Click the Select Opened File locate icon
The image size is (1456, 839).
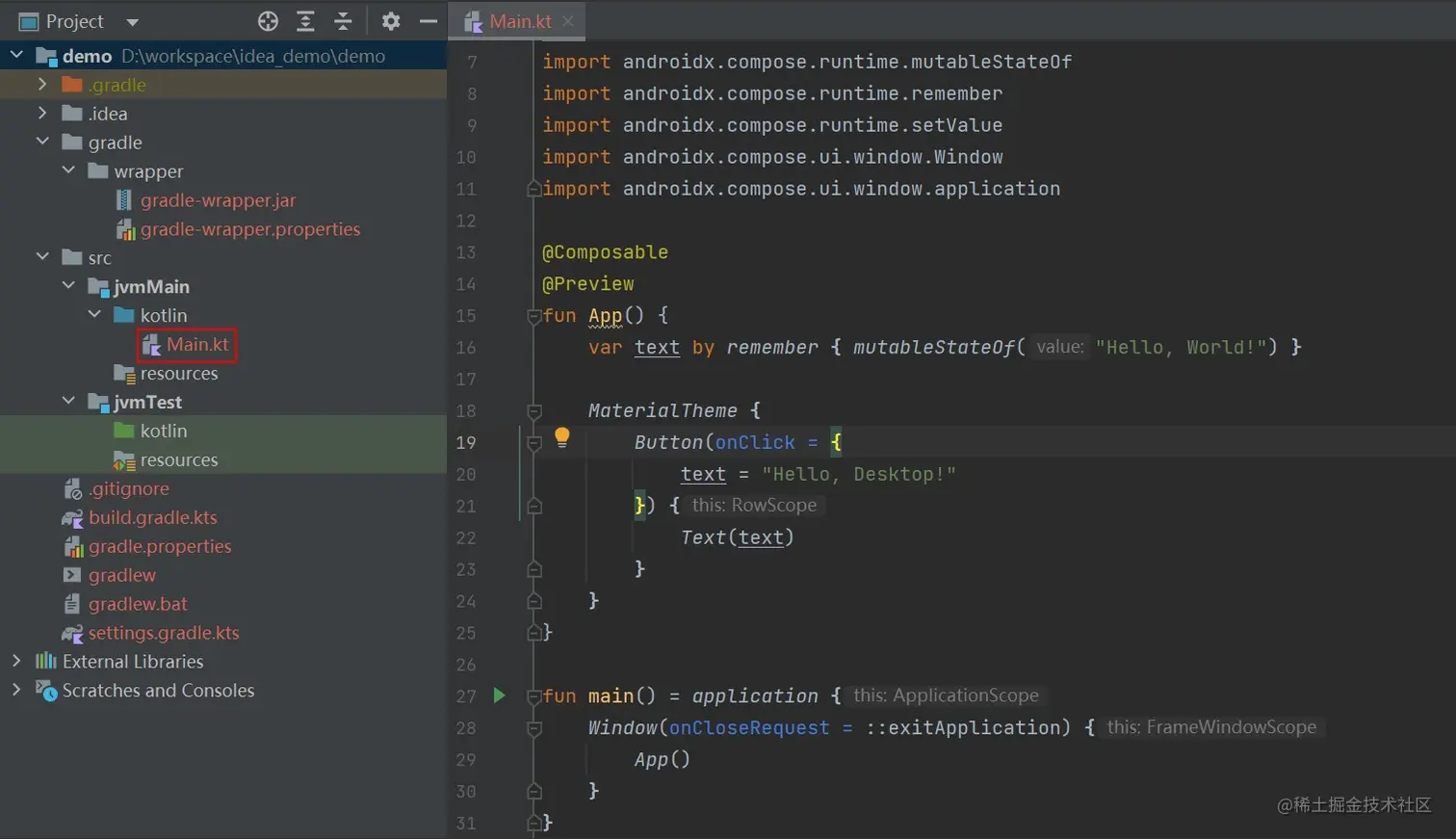[x=268, y=21]
